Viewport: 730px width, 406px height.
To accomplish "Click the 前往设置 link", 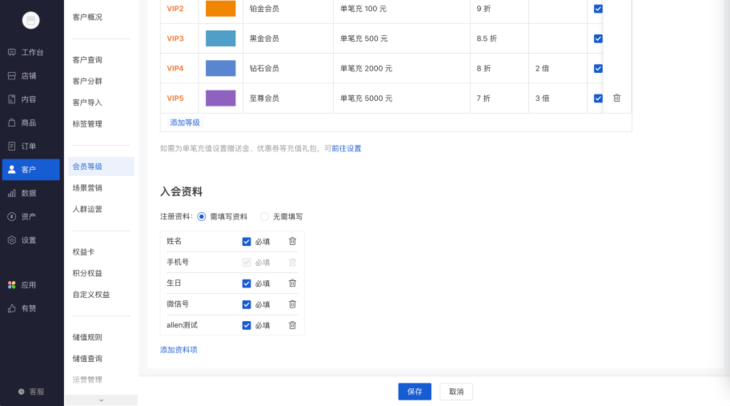I will click(346, 148).
